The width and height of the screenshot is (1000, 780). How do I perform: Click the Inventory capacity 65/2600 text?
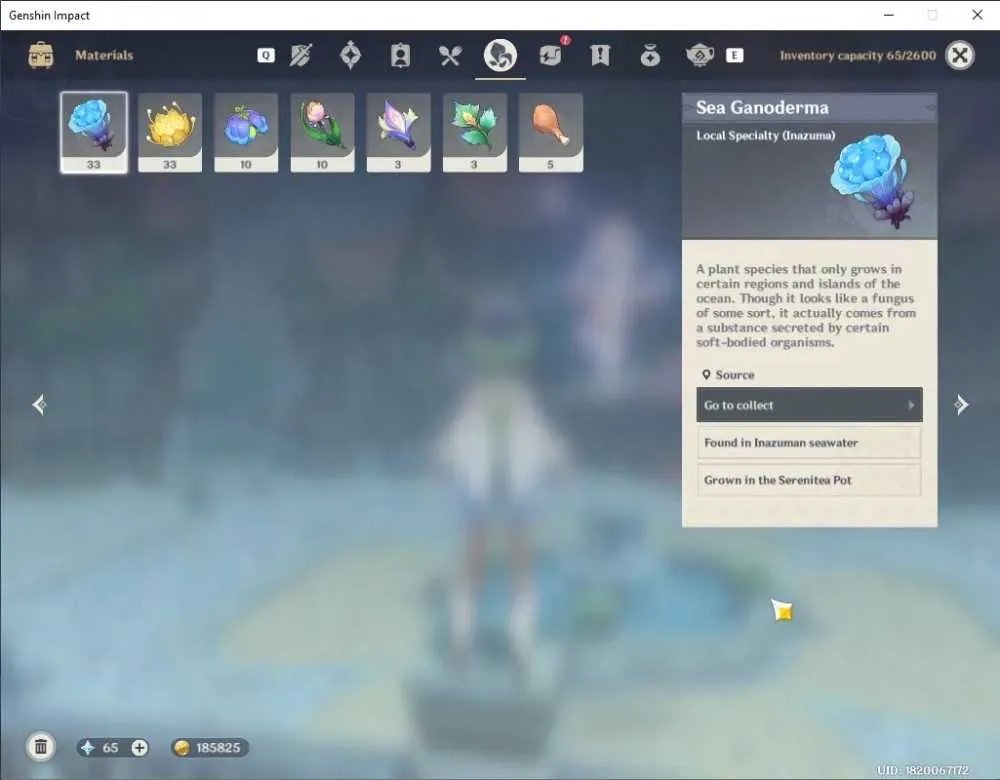(858, 55)
